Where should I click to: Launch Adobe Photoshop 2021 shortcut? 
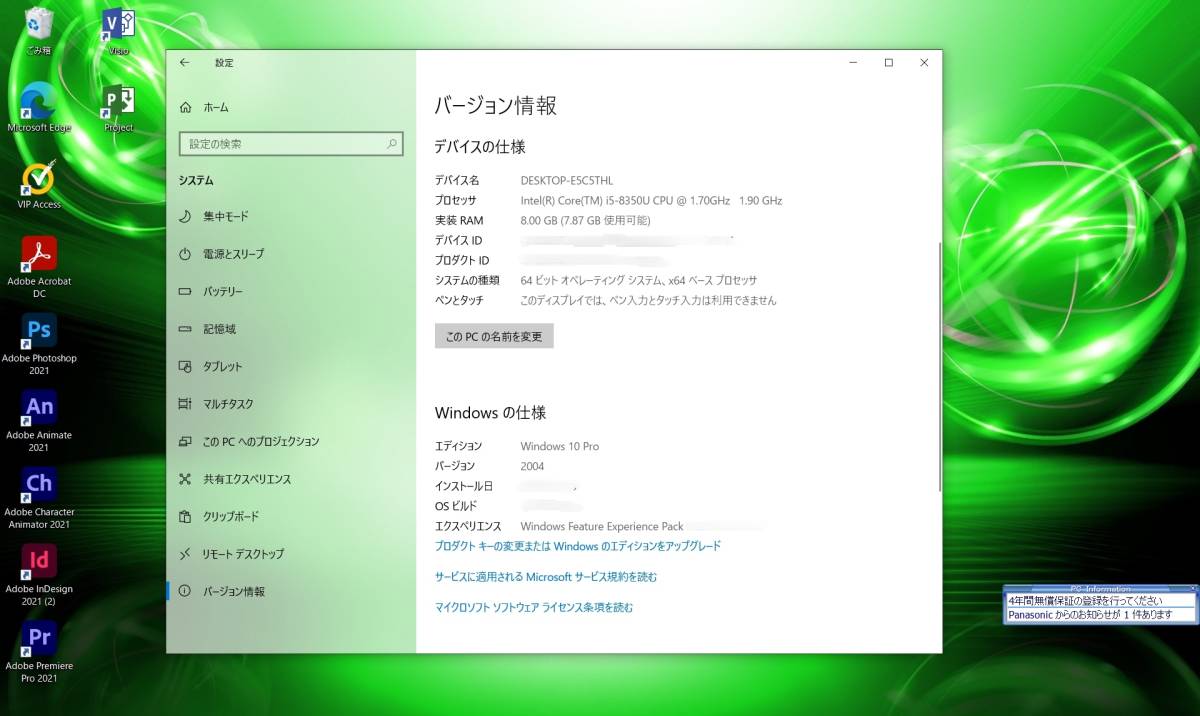39,344
